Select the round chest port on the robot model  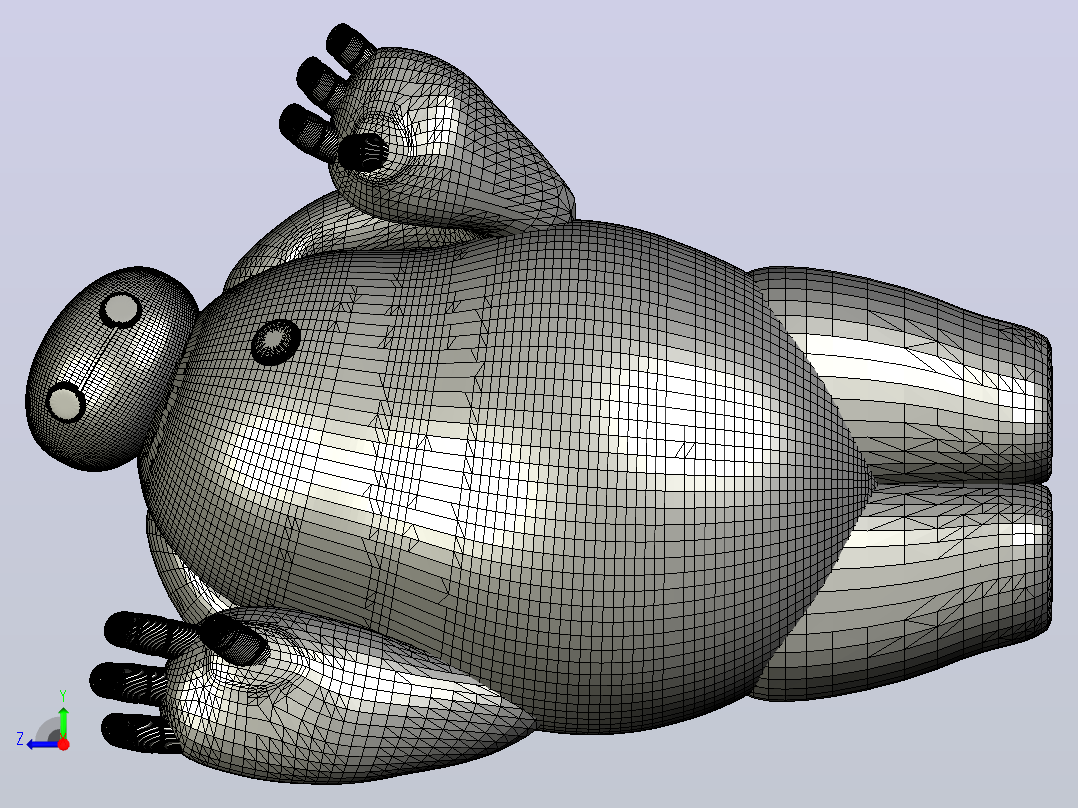276,342
